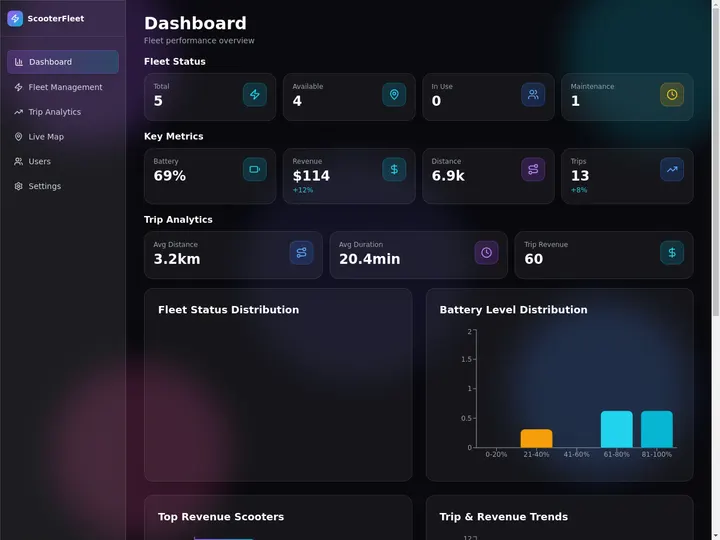Click the Fleet Management bolt sidebar icon
This screenshot has height=540, width=720.
coord(18,87)
